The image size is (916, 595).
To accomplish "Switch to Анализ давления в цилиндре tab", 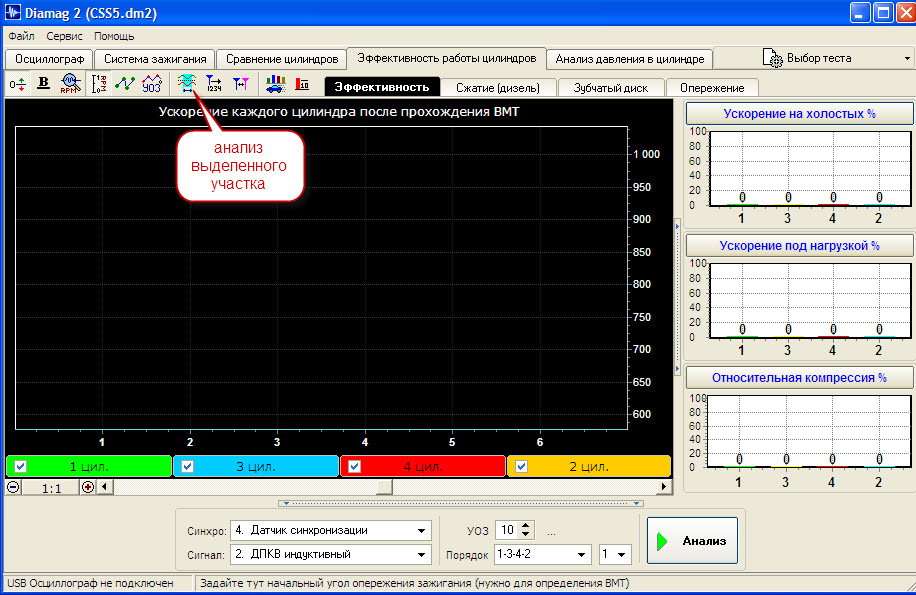I will (630, 59).
